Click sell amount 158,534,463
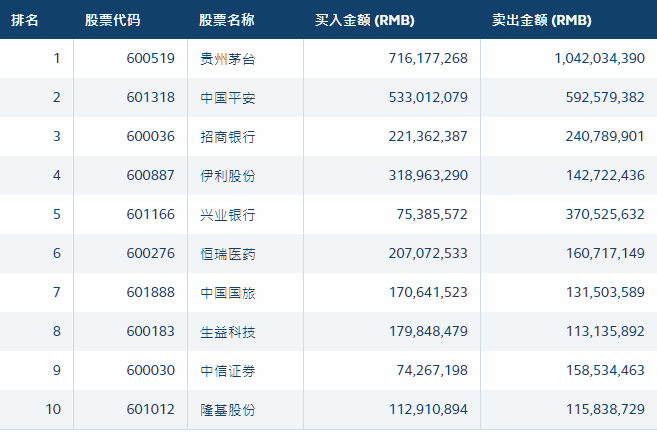The height and width of the screenshot is (432, 657). [605, 370]
